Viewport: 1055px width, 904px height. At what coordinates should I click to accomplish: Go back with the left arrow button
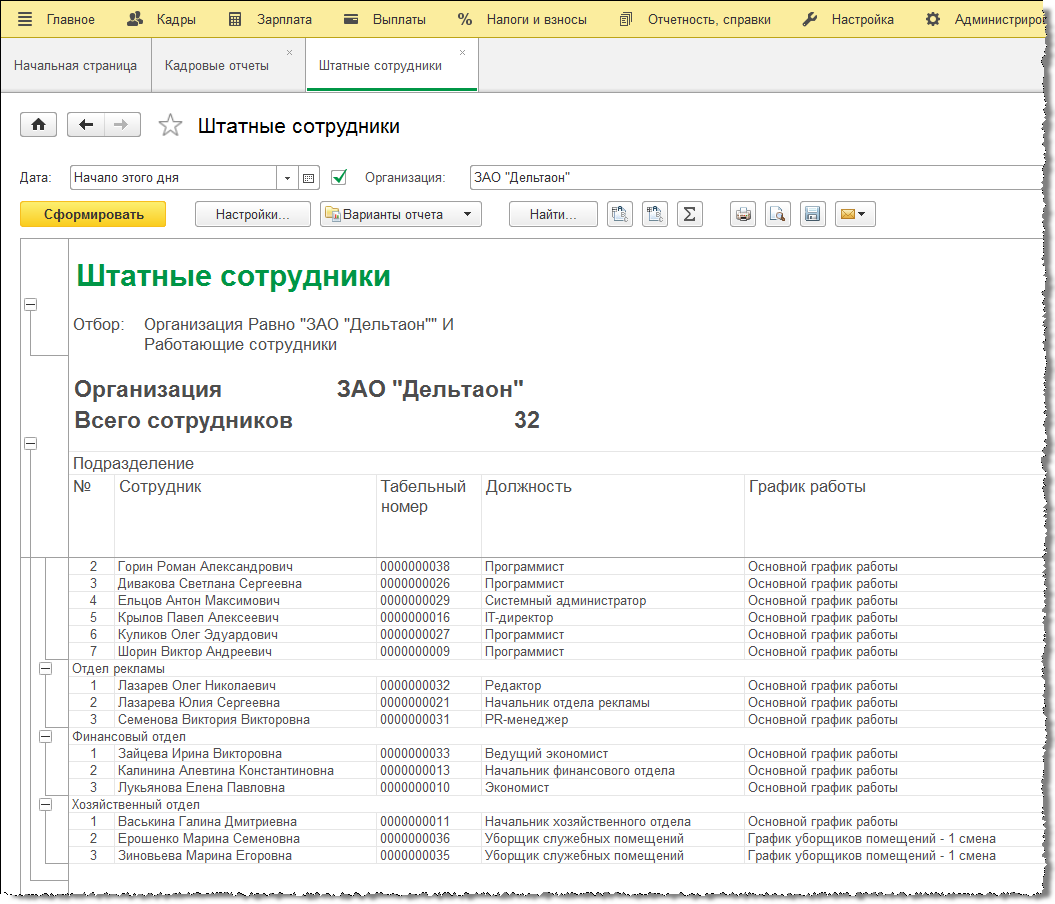click(85, 124)
